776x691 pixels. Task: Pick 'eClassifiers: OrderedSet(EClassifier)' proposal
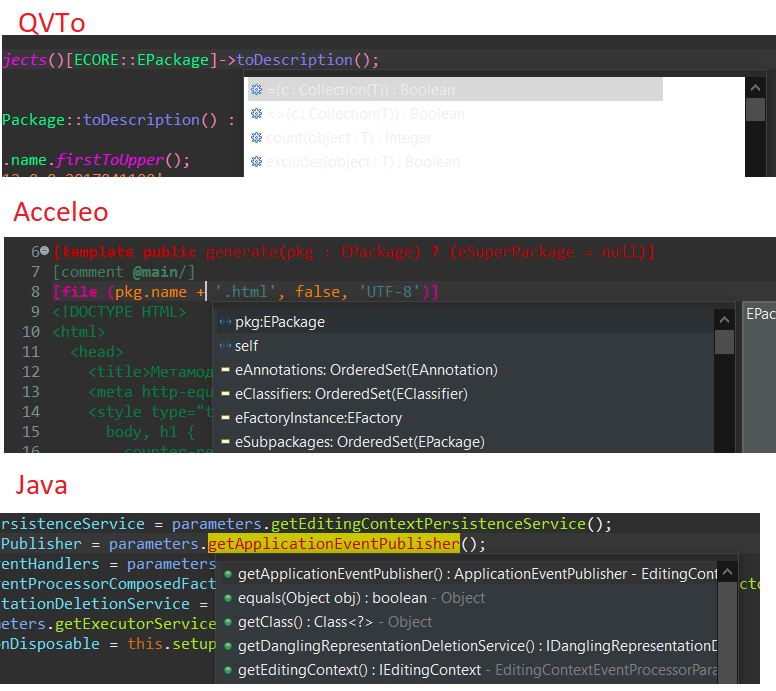pos(465,394)
